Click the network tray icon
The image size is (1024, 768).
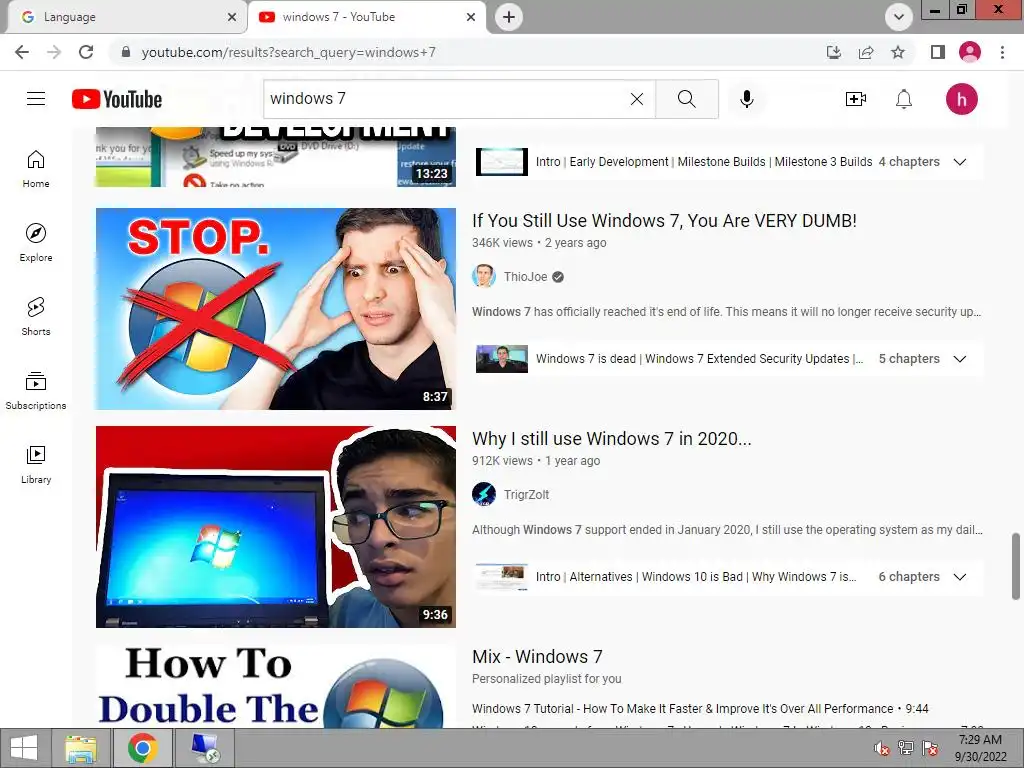[x=906, y=748]
